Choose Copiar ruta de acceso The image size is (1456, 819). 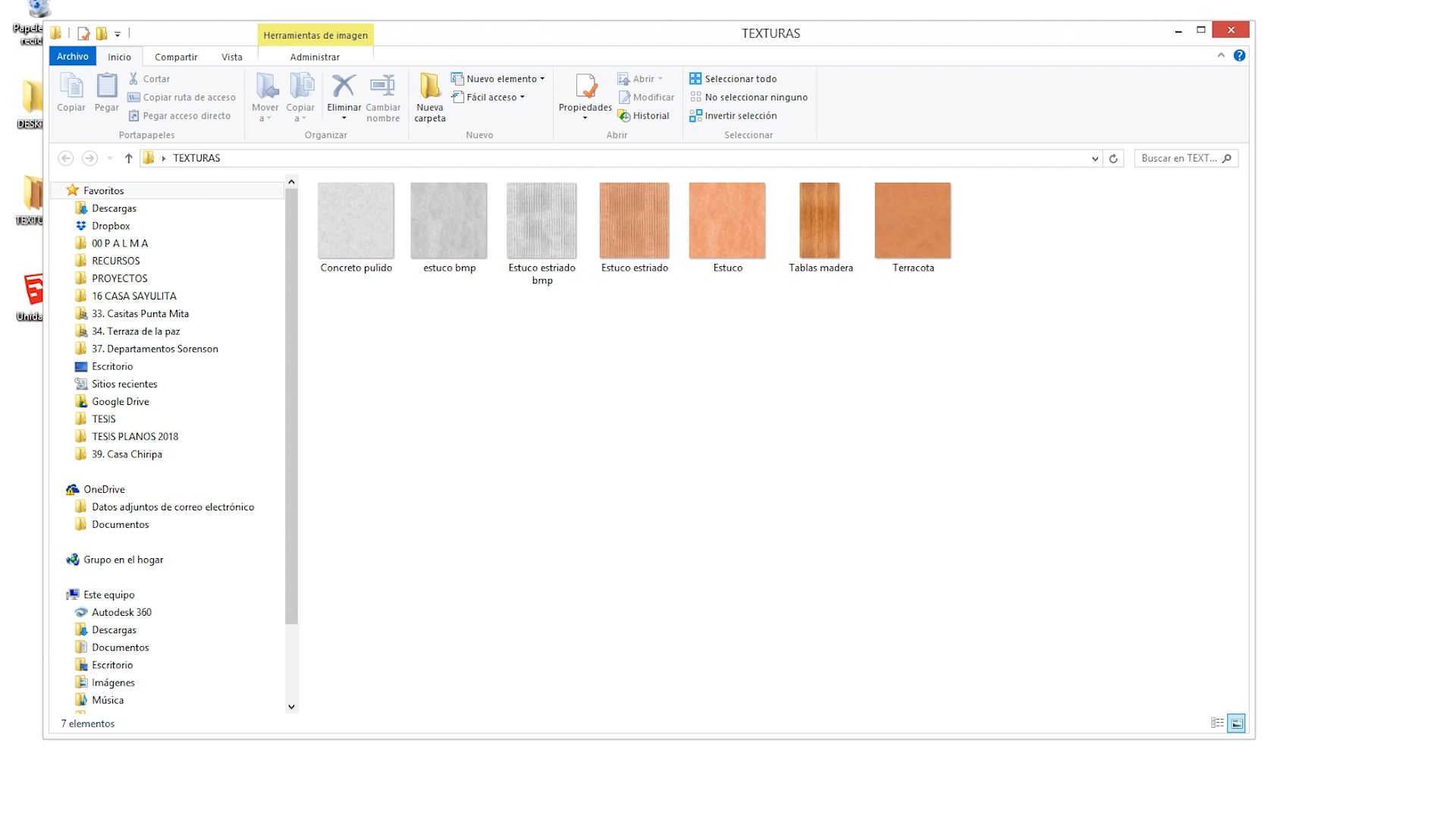click(181, 97)
